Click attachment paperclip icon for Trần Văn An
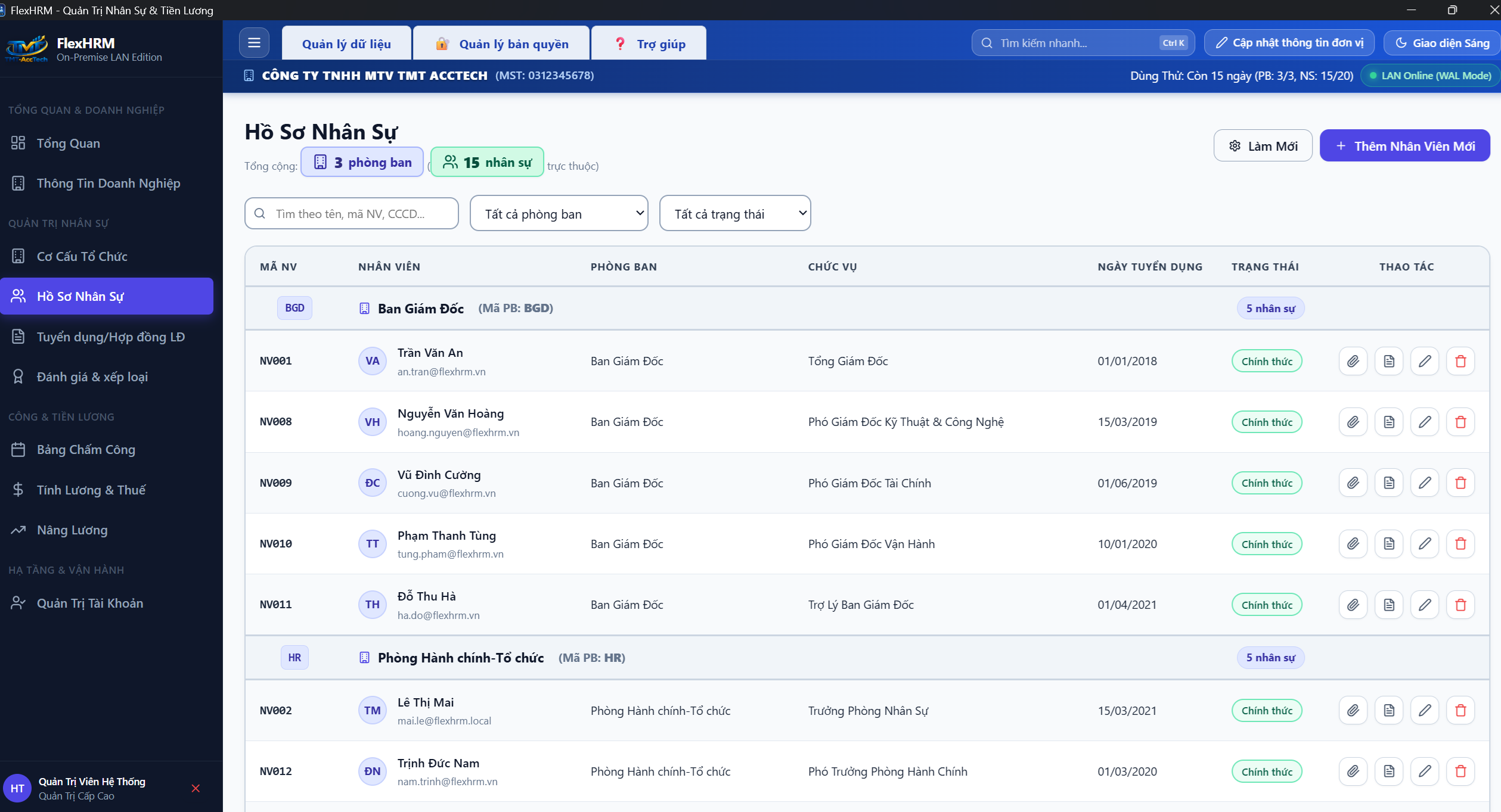Image resolution: width=1501 pixels, height=812 pixels. (x=1353, y=361)
